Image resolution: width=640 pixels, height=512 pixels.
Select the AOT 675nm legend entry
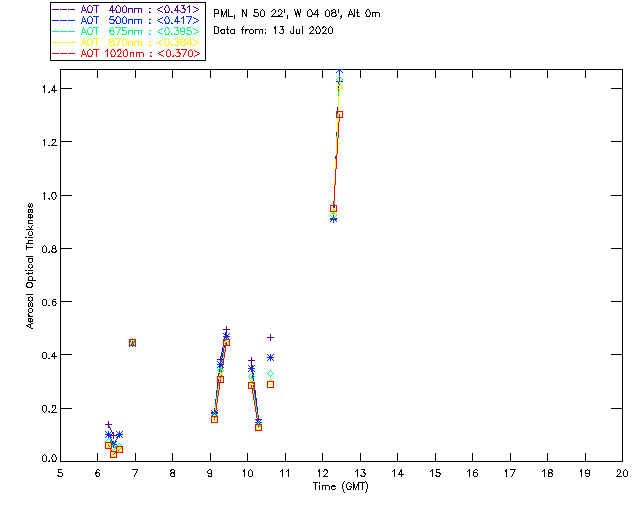click(x=126, y=31)
